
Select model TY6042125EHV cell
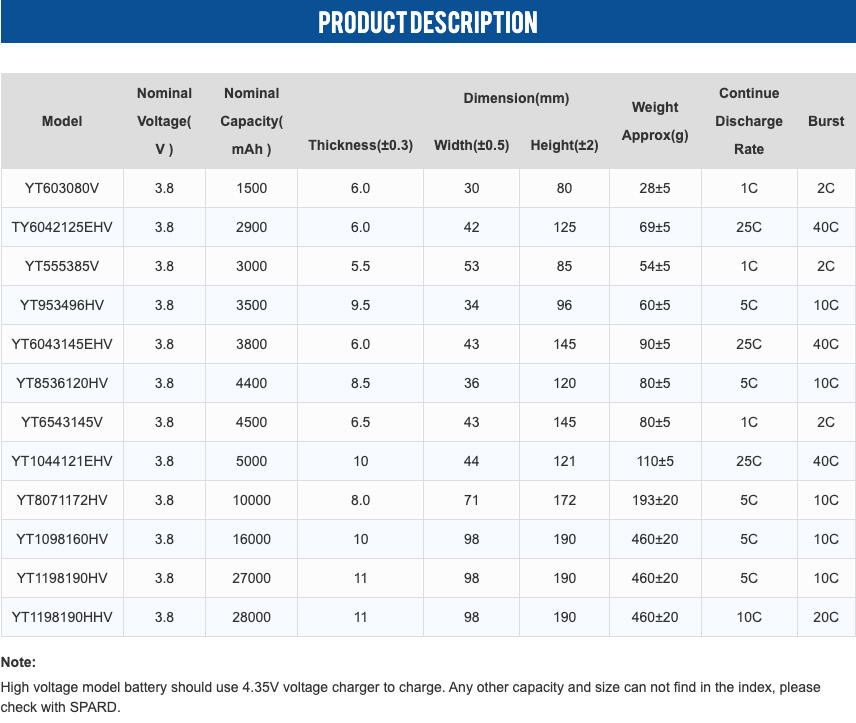tap(62, 227)
